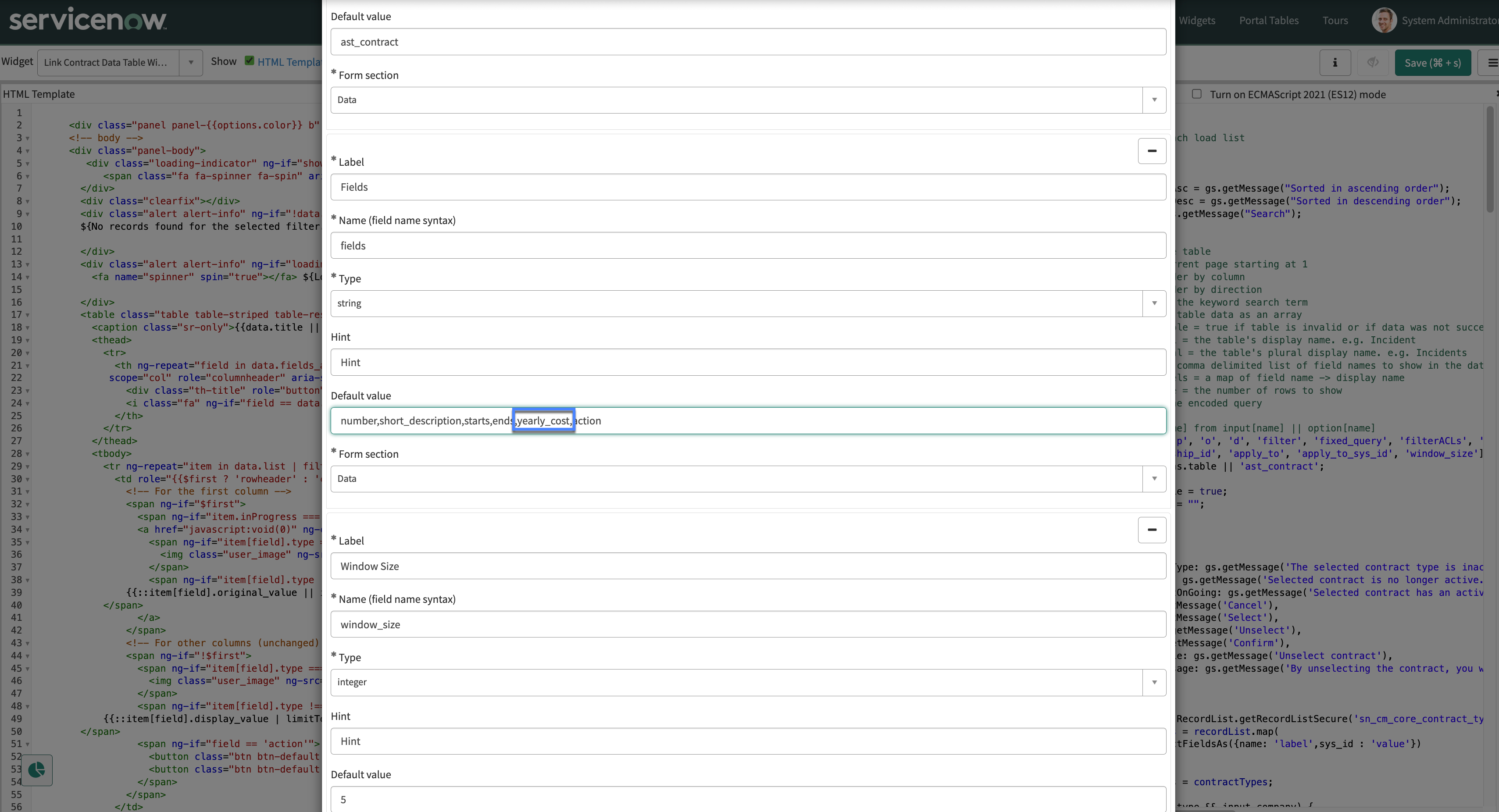Click Default value field containing ast_contract
Screen dimensions: 1499x812
tap(748, 42)
